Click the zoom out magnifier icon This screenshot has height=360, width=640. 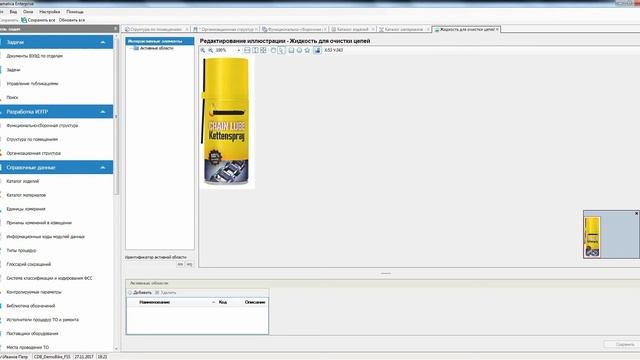coord(211,50)
